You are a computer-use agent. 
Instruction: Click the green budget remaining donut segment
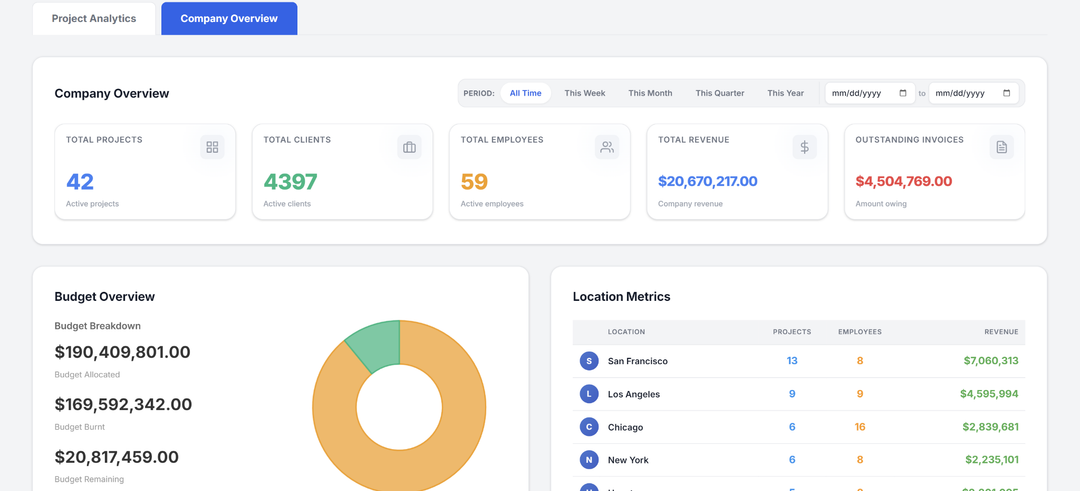click(377, 344)
